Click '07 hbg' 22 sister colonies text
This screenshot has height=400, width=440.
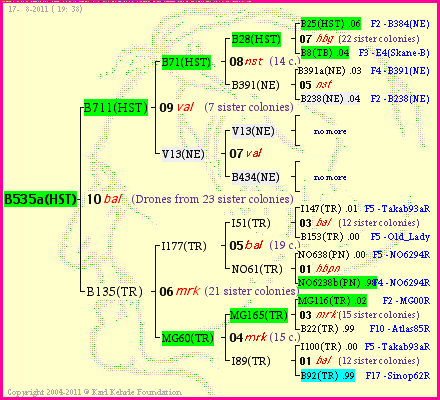(x=359, y=39)
